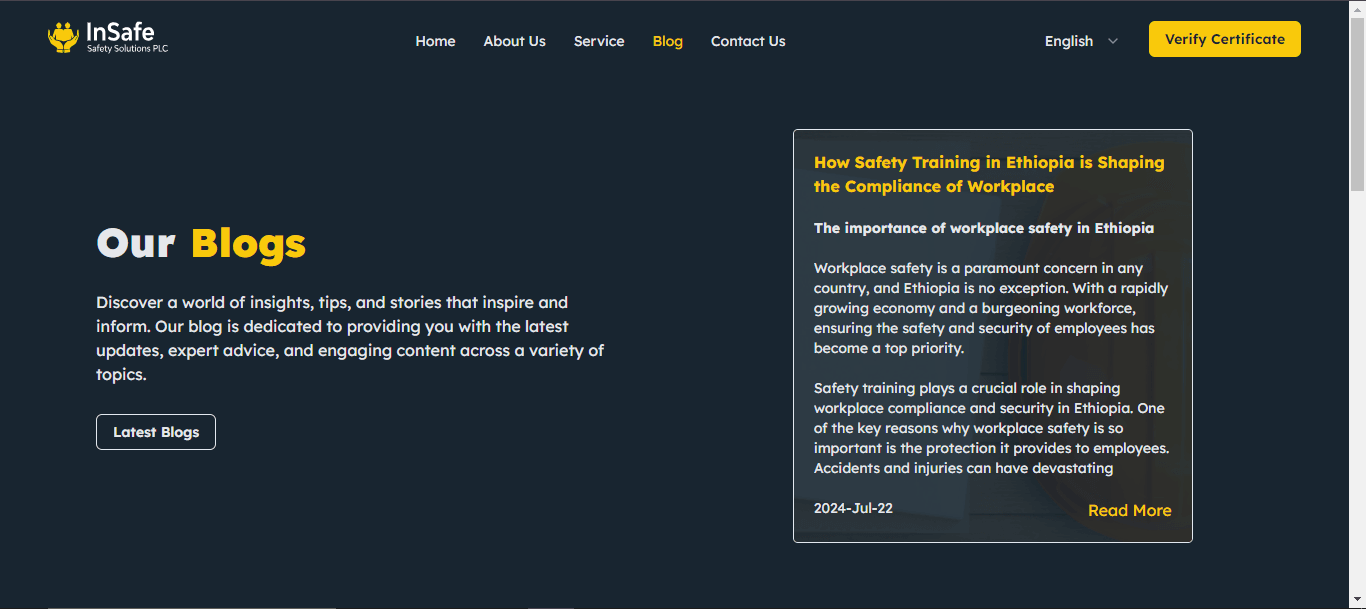Open the Contact Us page

[x=748, y=41]
